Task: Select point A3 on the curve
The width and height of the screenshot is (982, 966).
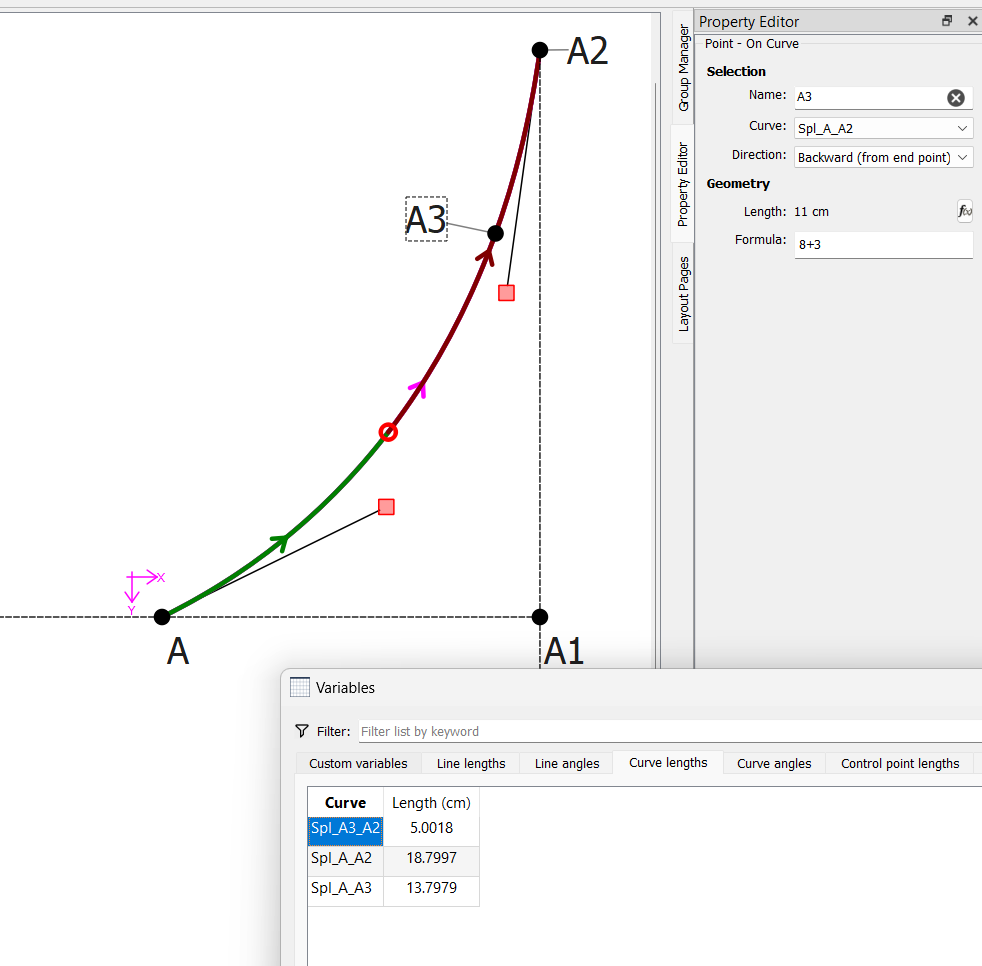Action: coord(495,234)
